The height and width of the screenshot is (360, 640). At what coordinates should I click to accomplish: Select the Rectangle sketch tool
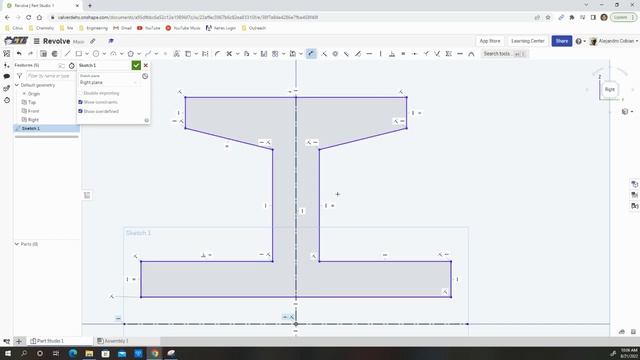coord(79,53)
